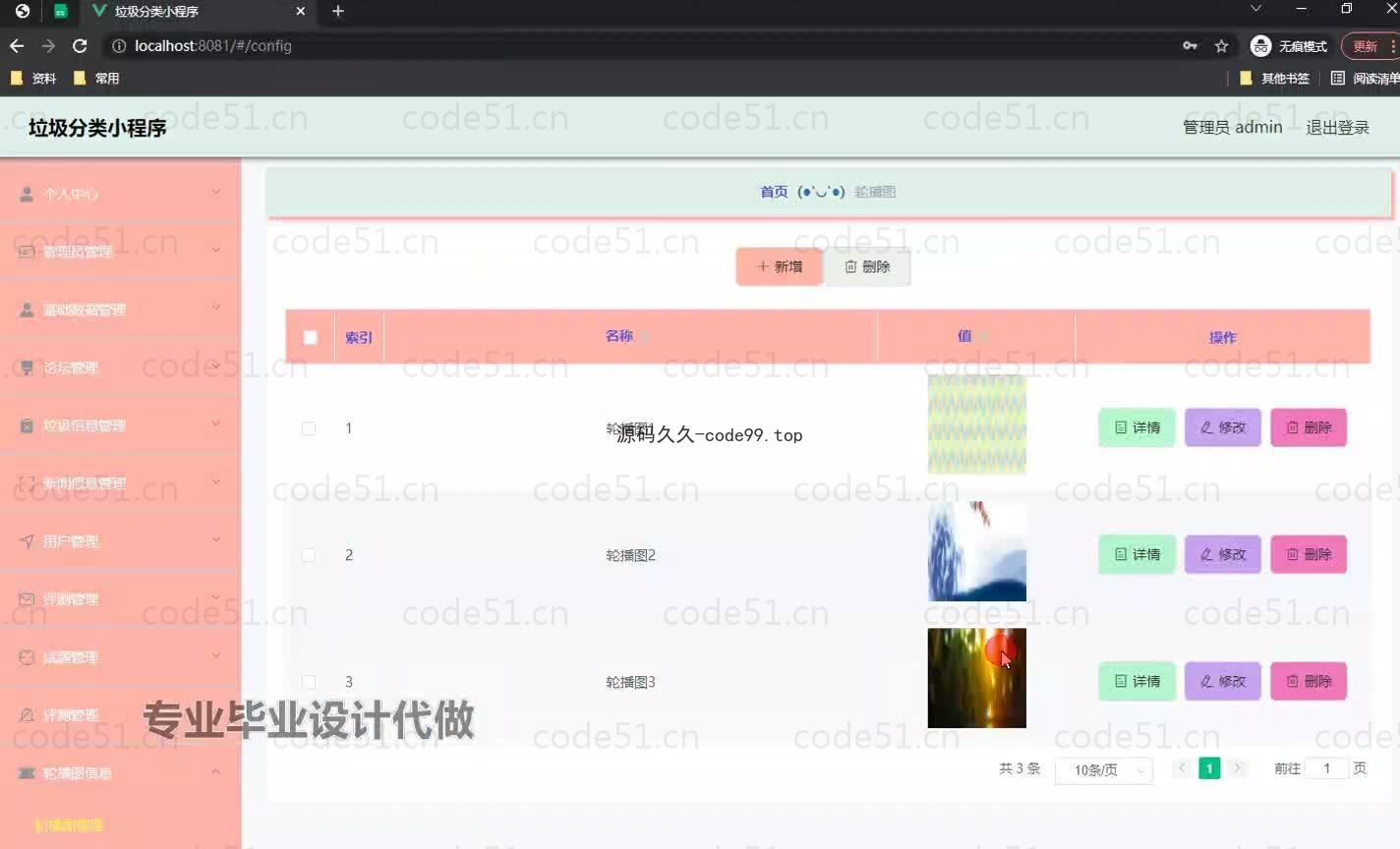This screenshot has width=1400, height=849.
Task: Open the 10条/页 page size dropdown
Action: pos(1104,769)
